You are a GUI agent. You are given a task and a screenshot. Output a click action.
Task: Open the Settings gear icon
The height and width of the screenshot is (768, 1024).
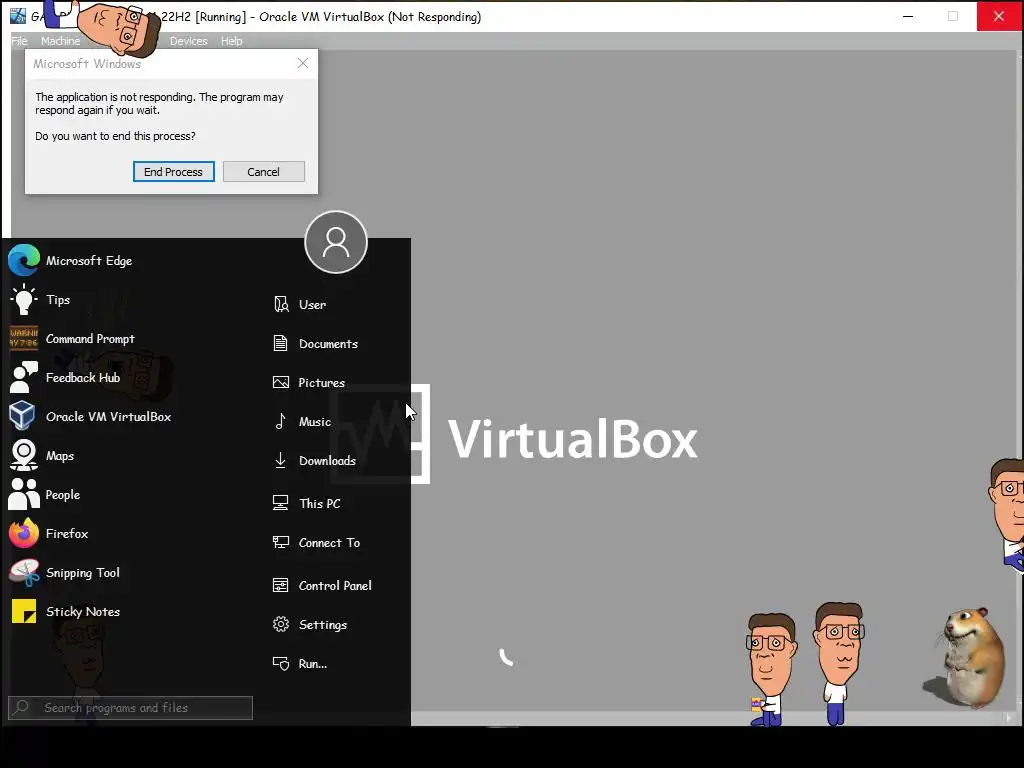281,624
